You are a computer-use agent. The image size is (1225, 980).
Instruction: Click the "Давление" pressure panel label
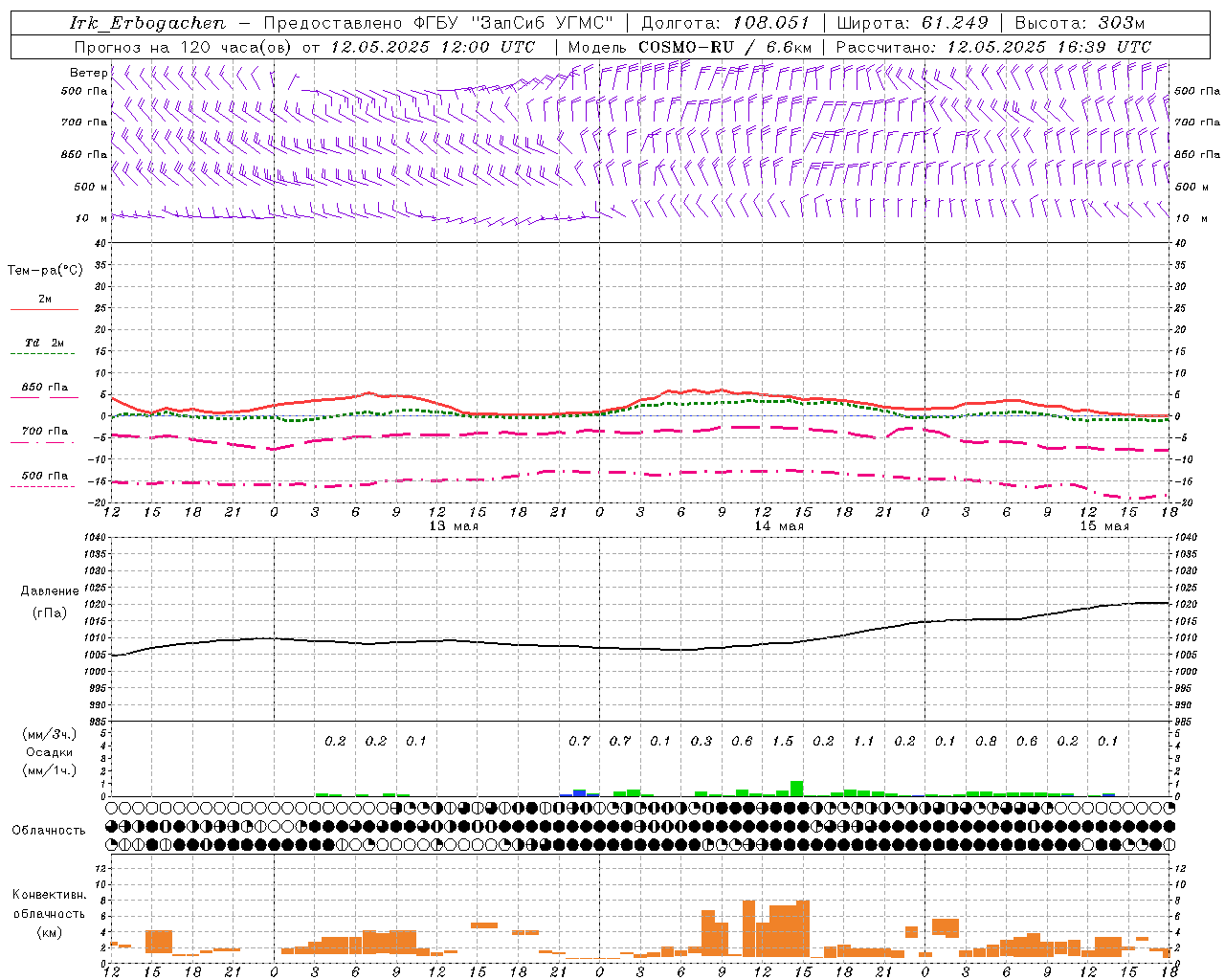[50, 591]
